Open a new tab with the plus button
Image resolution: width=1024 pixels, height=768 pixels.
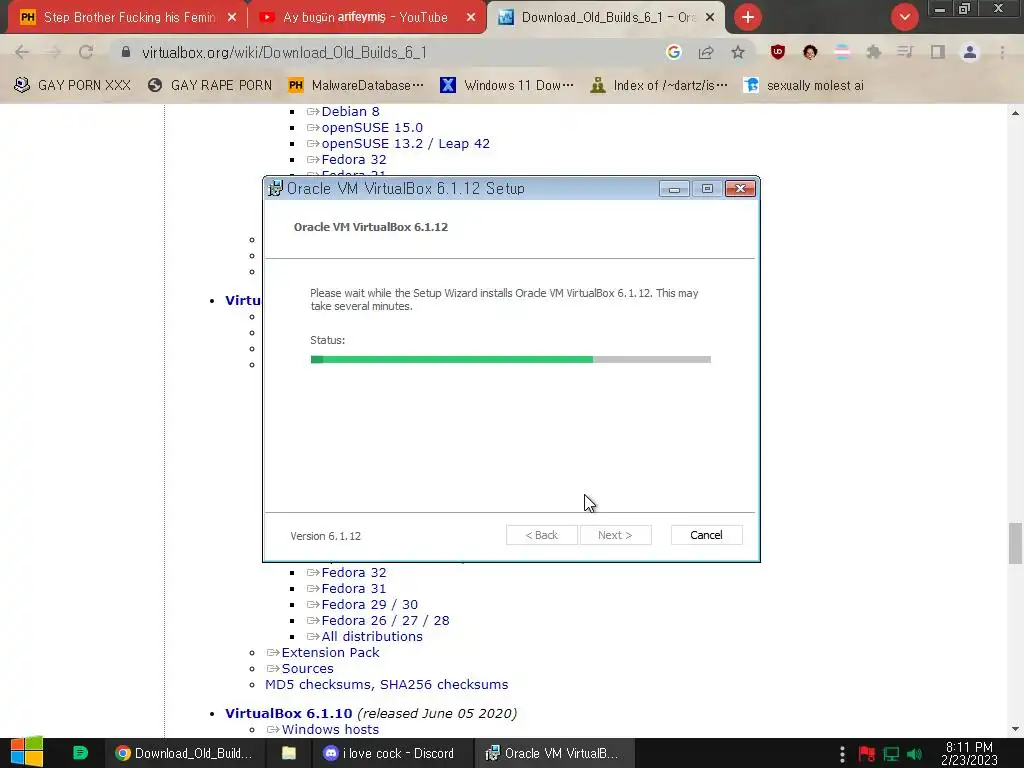pos(748,17)
